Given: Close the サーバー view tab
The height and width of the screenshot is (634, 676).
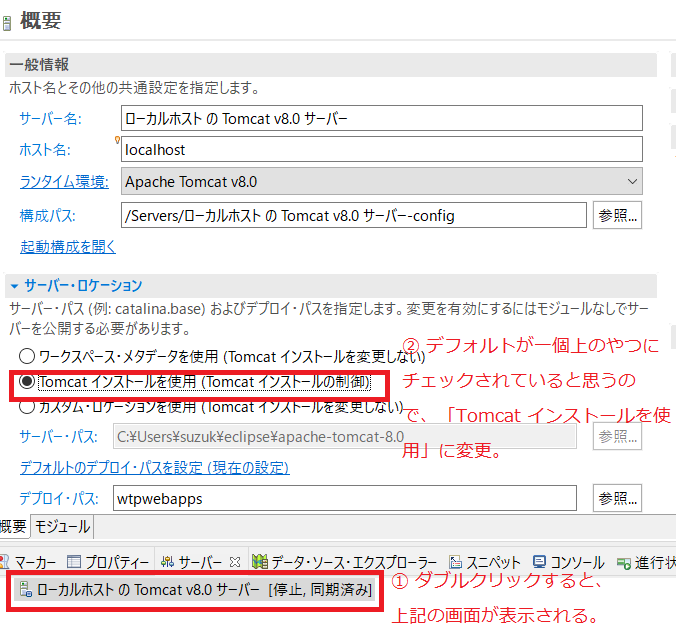Looking at the screenshot, I should [235, 562].
